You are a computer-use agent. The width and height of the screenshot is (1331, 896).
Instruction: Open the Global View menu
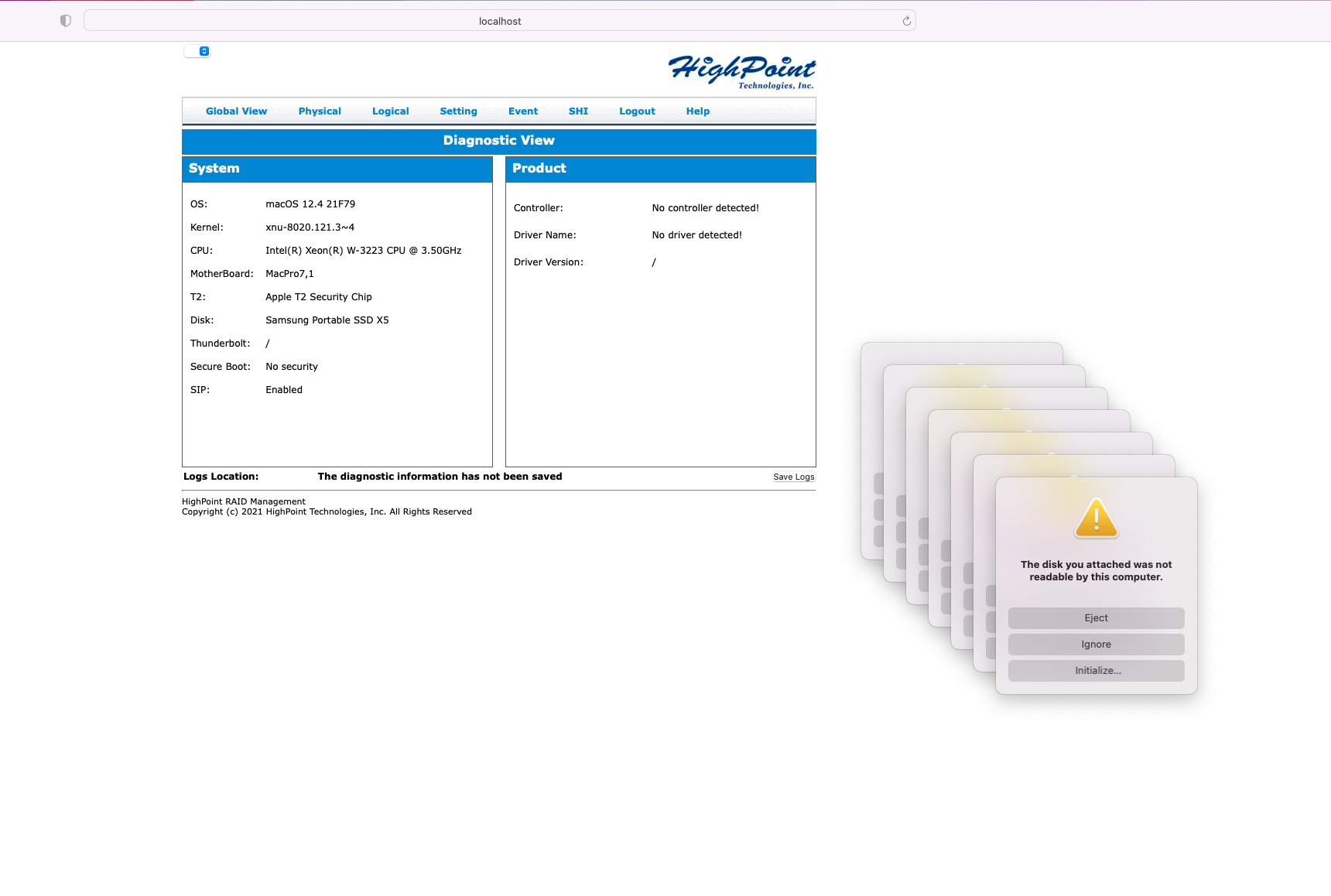point(236,111)
